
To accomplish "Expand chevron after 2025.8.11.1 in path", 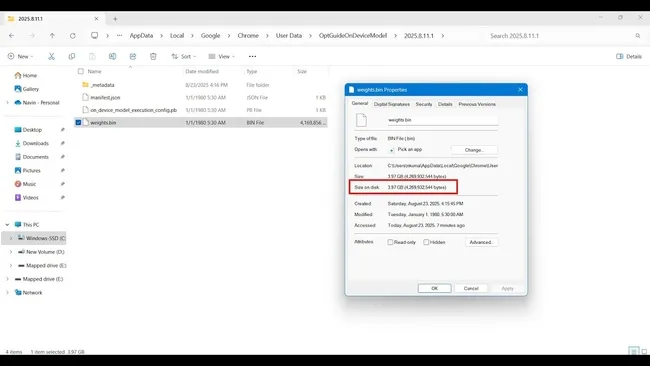I will [443, 36].
